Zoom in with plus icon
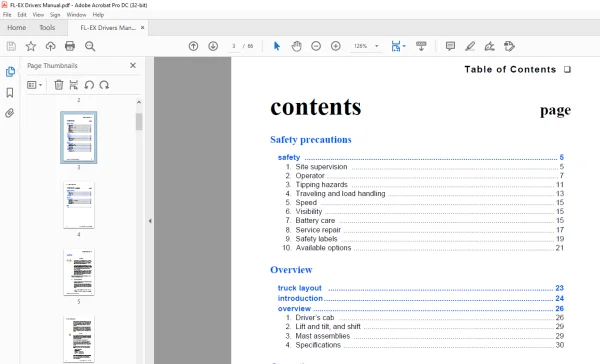Screen dimensions: 600x364 point(336,46)
